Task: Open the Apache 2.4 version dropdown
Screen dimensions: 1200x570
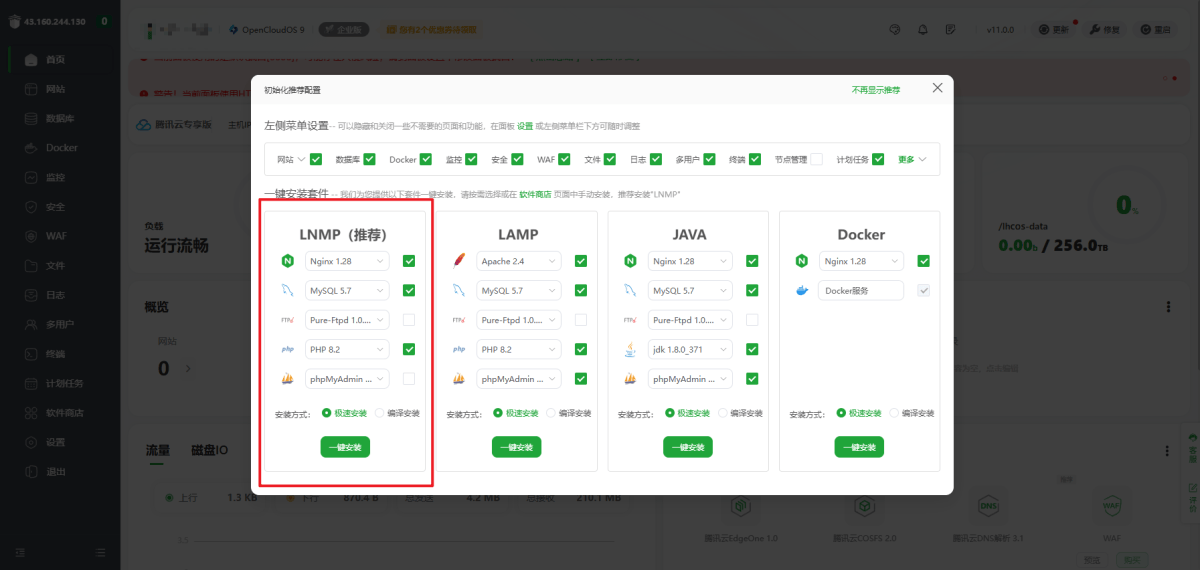Action: (x=519, y=261)
